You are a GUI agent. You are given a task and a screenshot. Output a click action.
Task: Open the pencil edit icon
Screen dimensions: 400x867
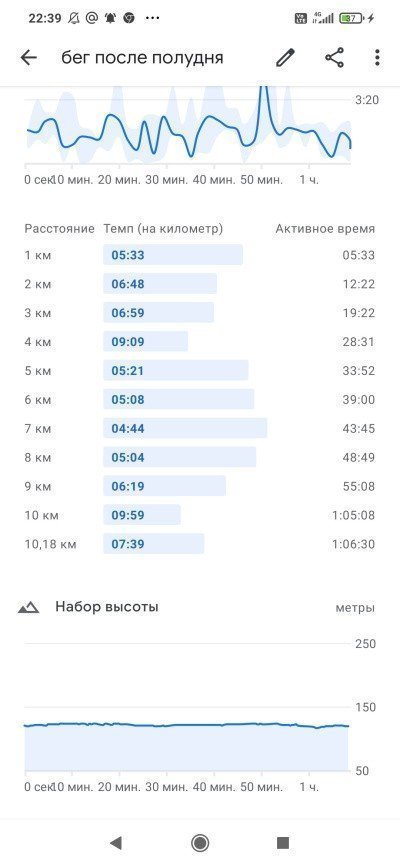285,58
